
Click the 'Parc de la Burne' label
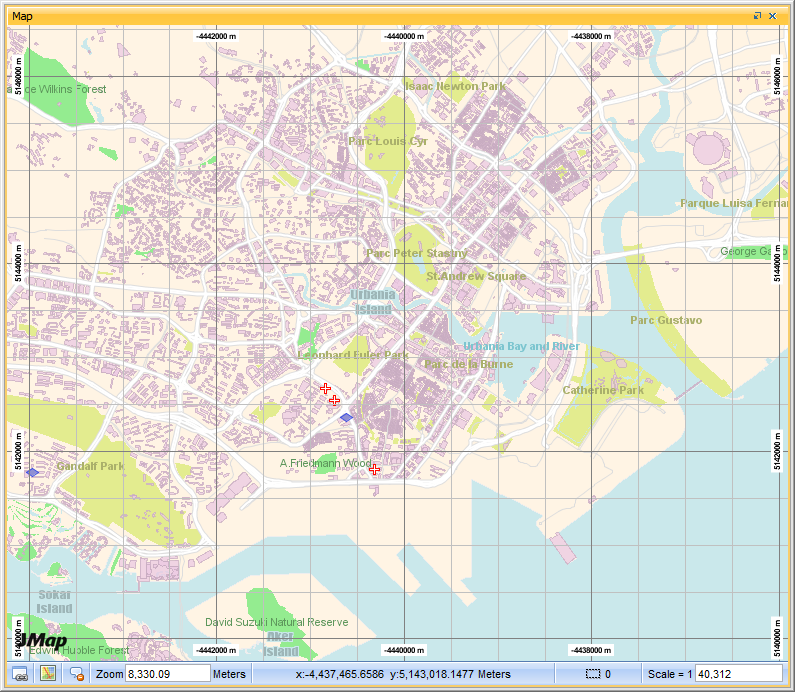click(x=468, y=364)
